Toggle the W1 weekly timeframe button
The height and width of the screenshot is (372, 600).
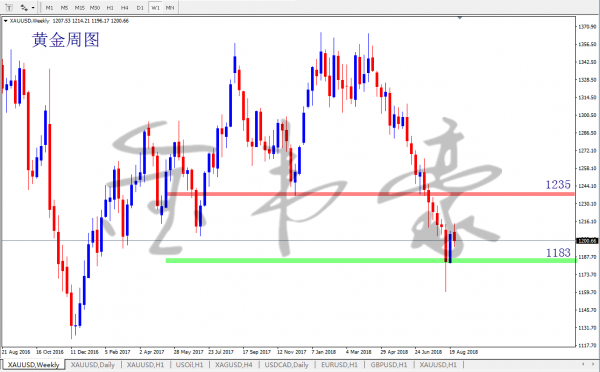[x=155, y=7]
